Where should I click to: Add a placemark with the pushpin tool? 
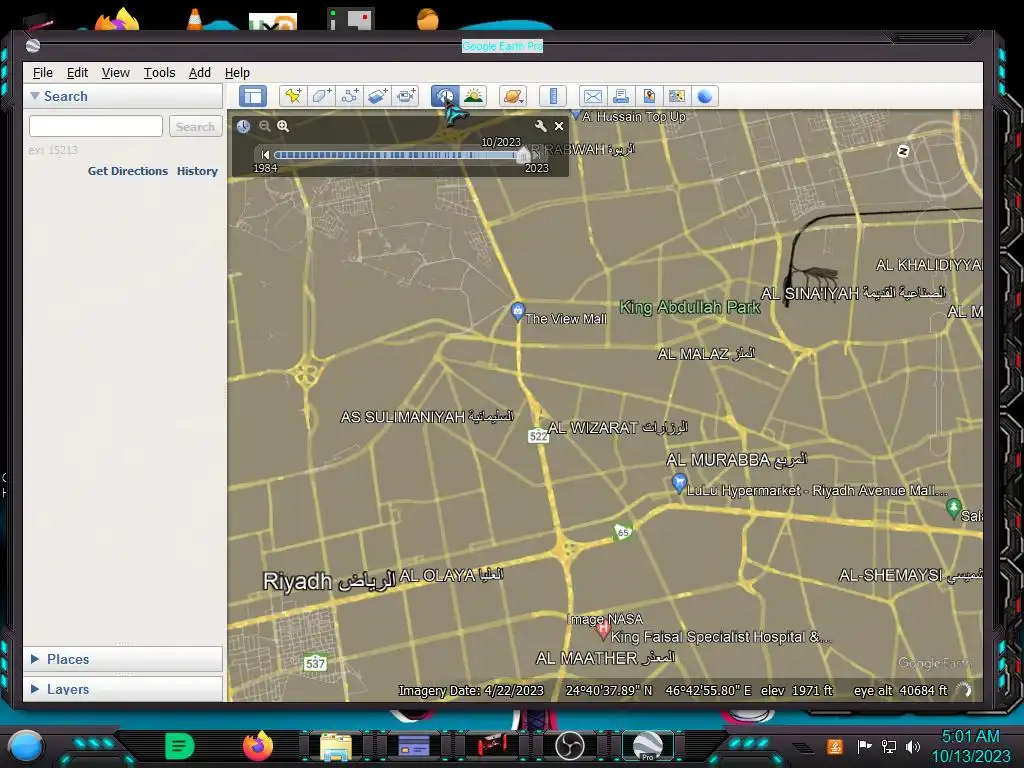pyautogui.click(x=293, y=97)
